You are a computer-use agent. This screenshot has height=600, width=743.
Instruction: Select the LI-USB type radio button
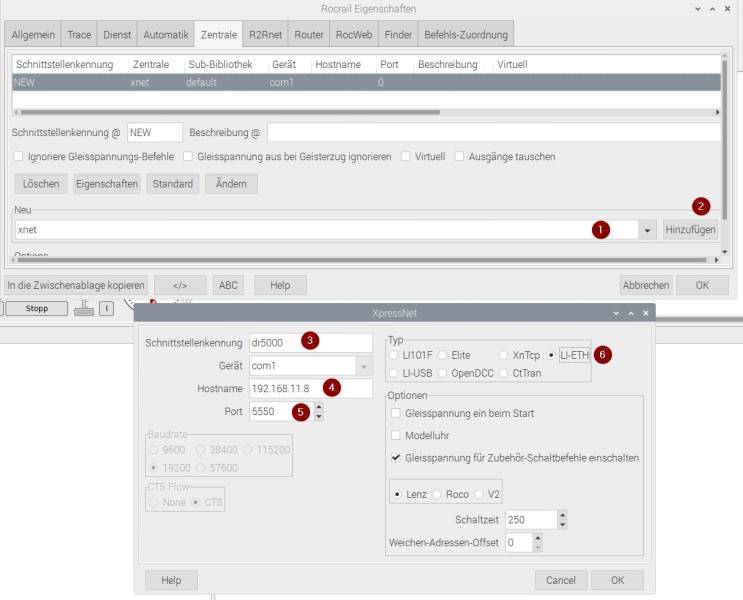393,373
